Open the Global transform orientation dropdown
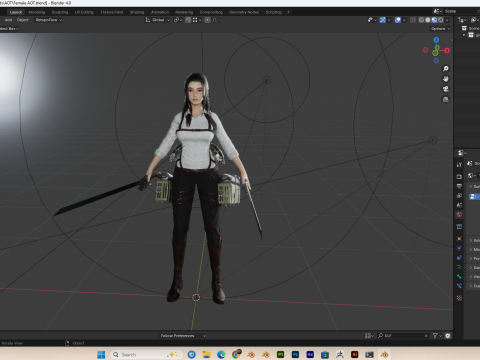The image size is (480, 360). 158,20
